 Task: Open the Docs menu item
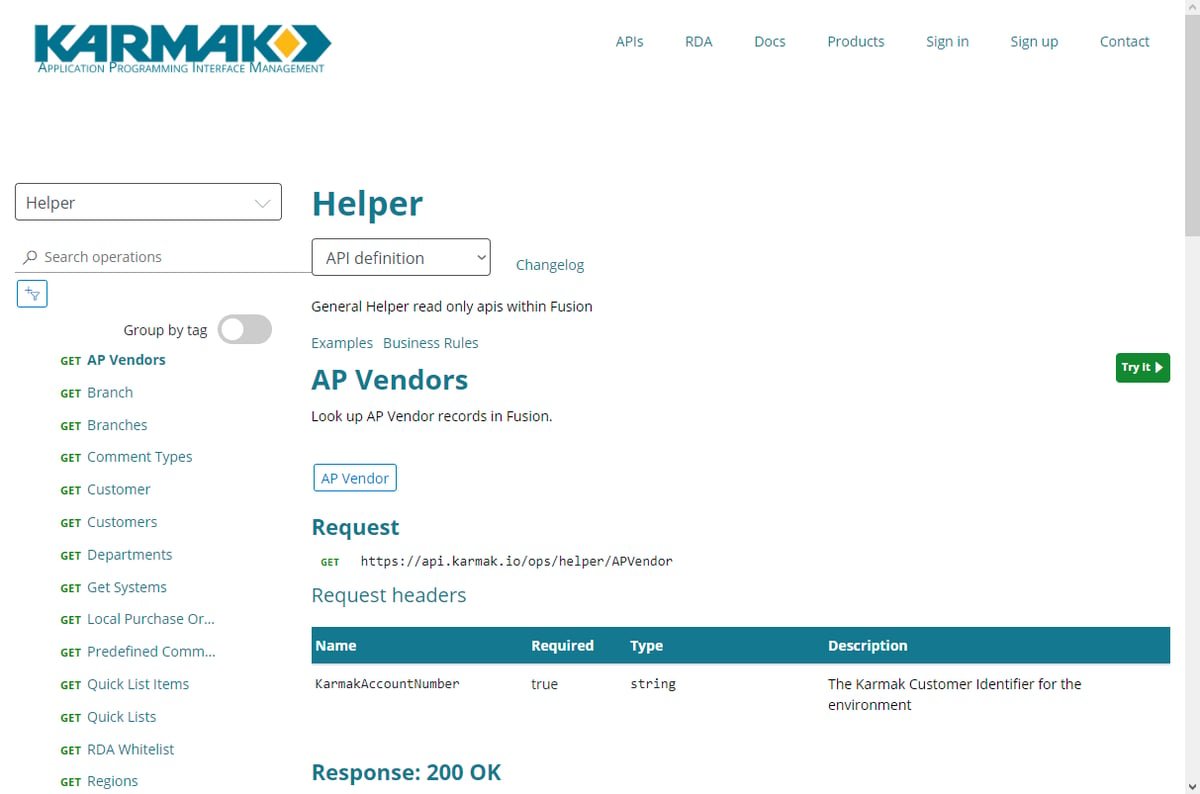click(769, 41)
